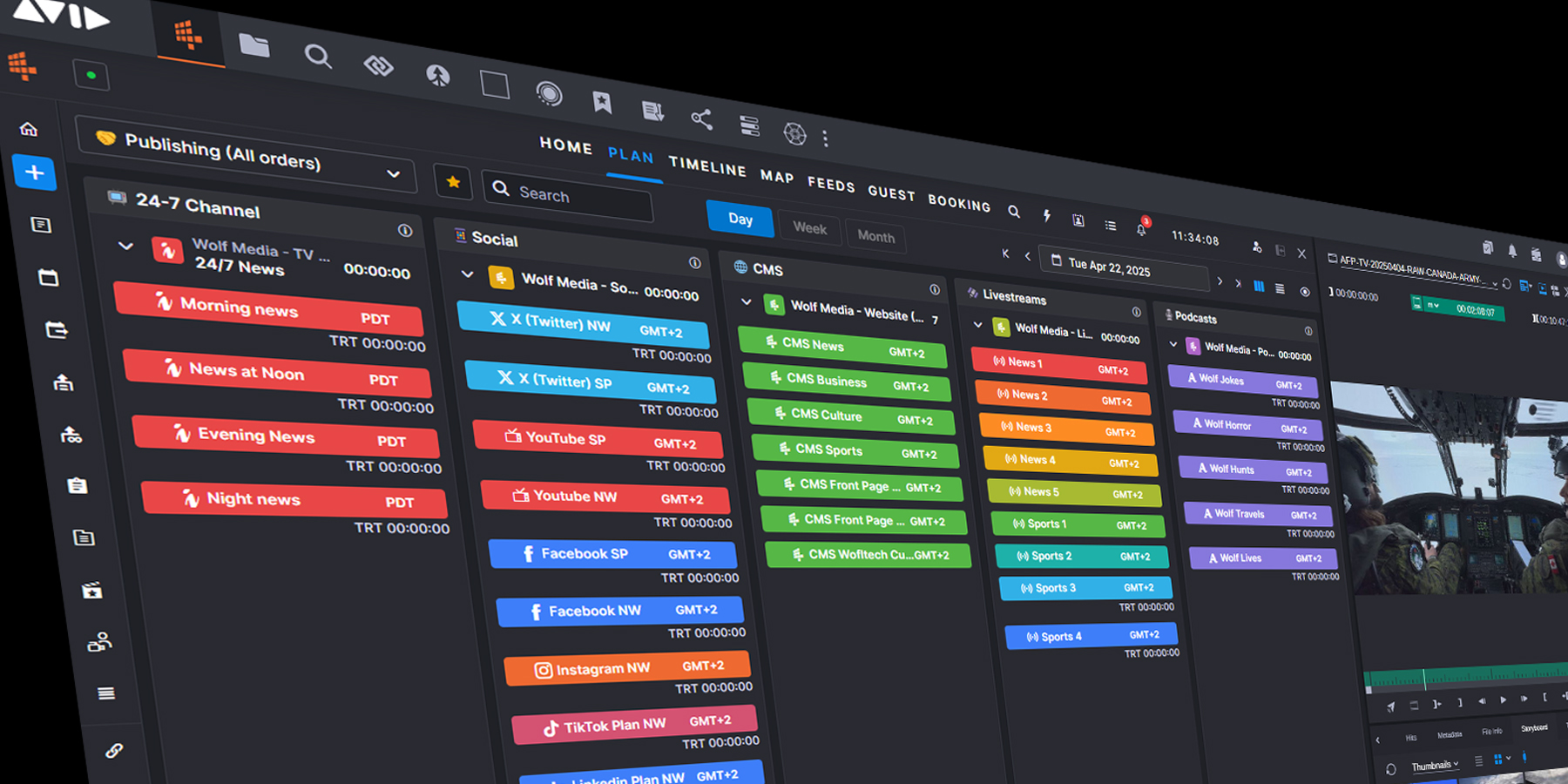Screen dimensions: 1568x784
Task: Play the video in the asset player
Action: (x=1503, y=700)
